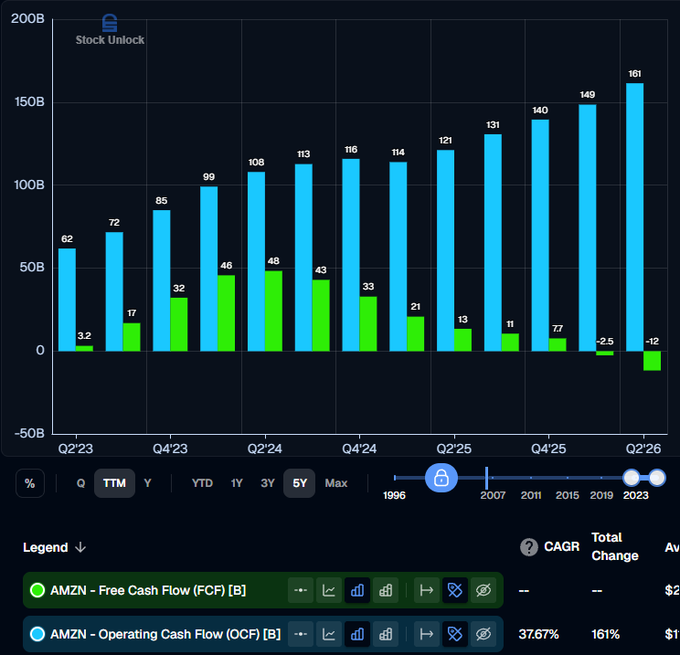Switch Free Cash Flow series to stacked bars
Viewport: 680px width, 655px height.
point(386,590)
